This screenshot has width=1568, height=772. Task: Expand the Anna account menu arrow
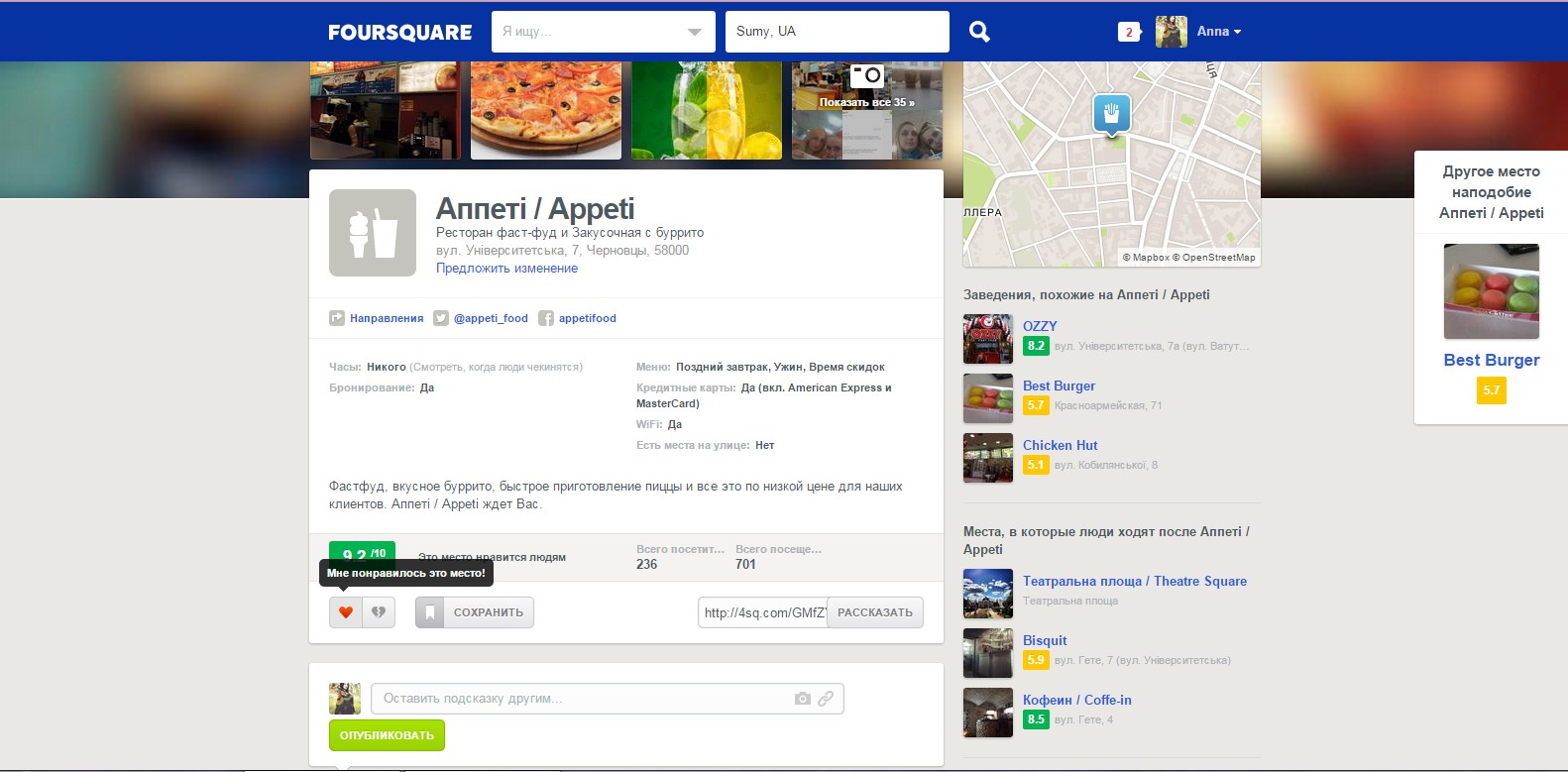1237,32
